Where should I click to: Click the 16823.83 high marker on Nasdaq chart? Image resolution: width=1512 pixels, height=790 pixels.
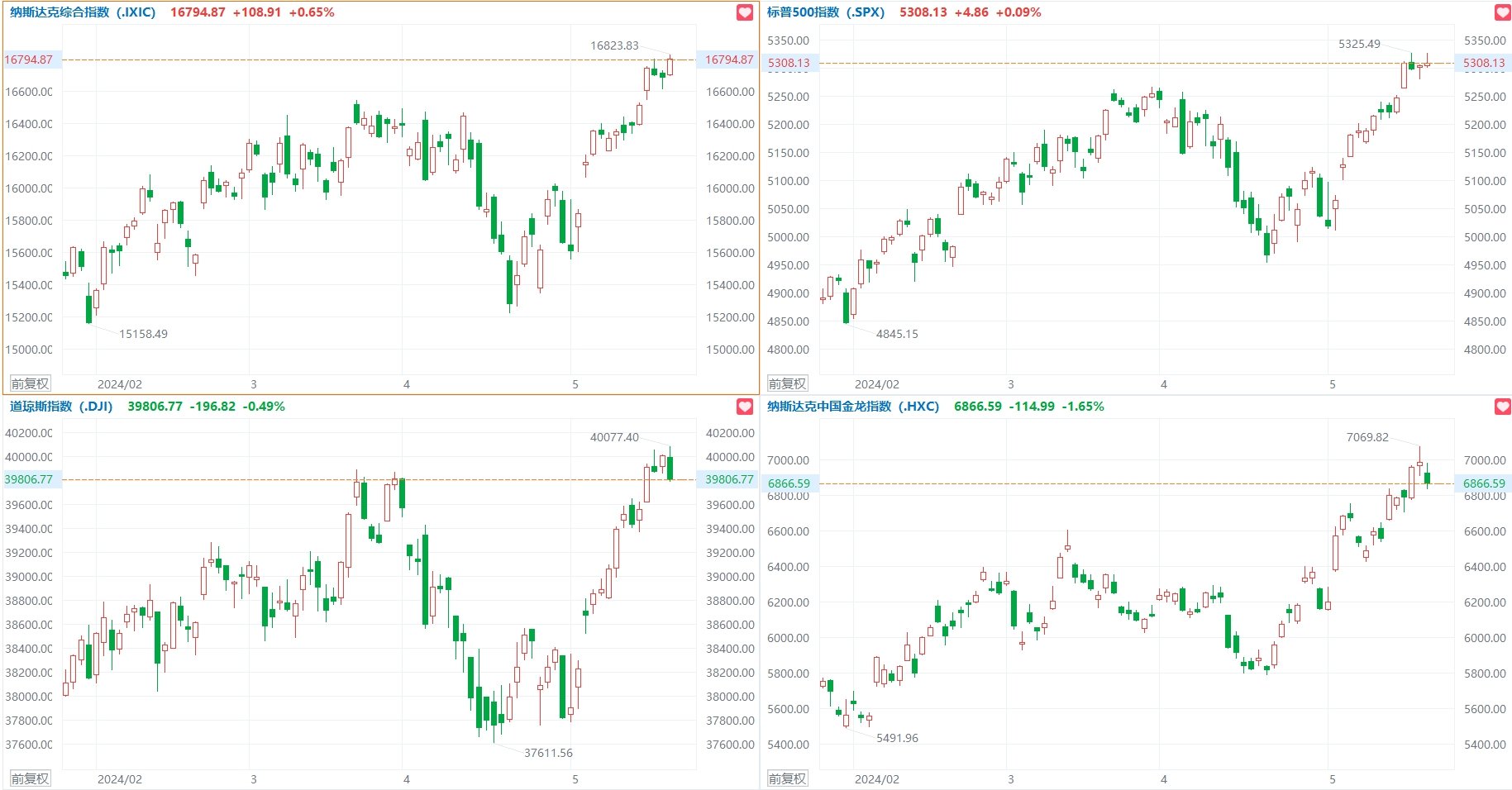coord(614,45)
